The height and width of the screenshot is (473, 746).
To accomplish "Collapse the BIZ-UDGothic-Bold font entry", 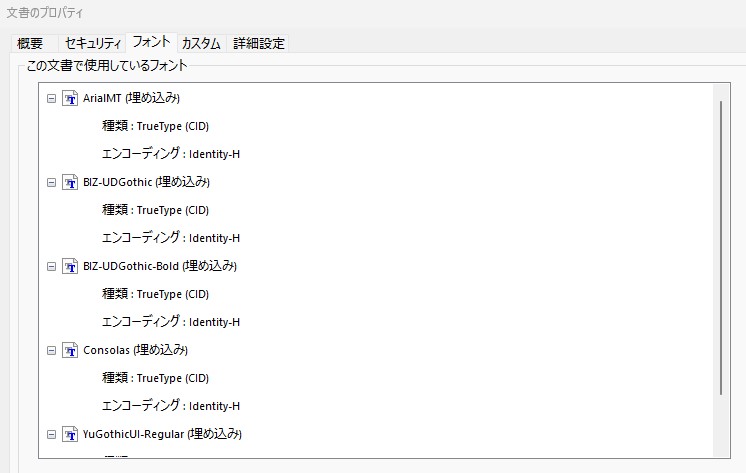I will (x=51, y=266).
